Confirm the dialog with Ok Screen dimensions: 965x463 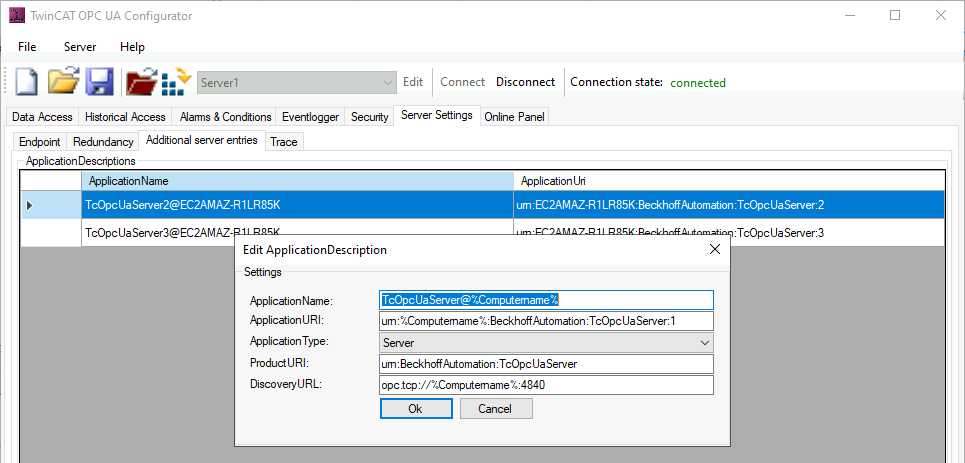tap(416, 409)
